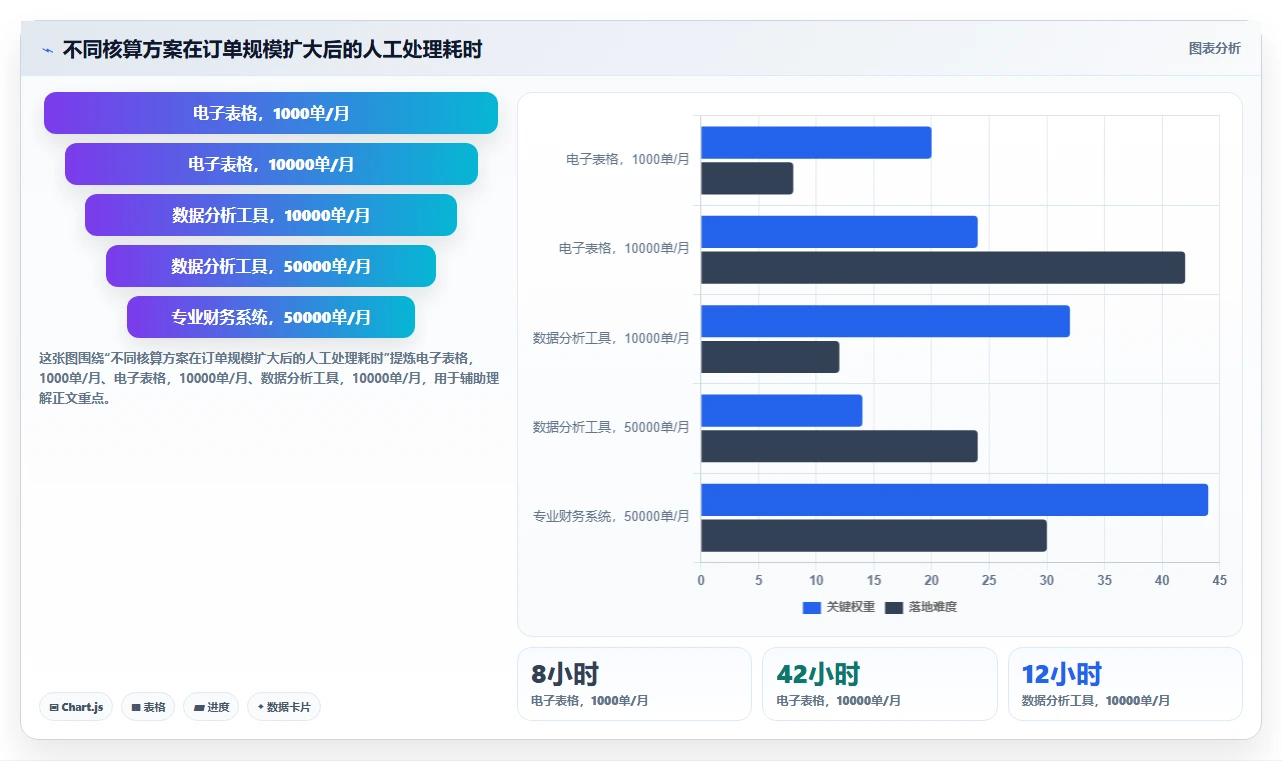Select funnel bar 数据分析工具，50000单/月
The height and width of the screenshot is (761, 1282).
pyautogui.click(x=271, y=266)
